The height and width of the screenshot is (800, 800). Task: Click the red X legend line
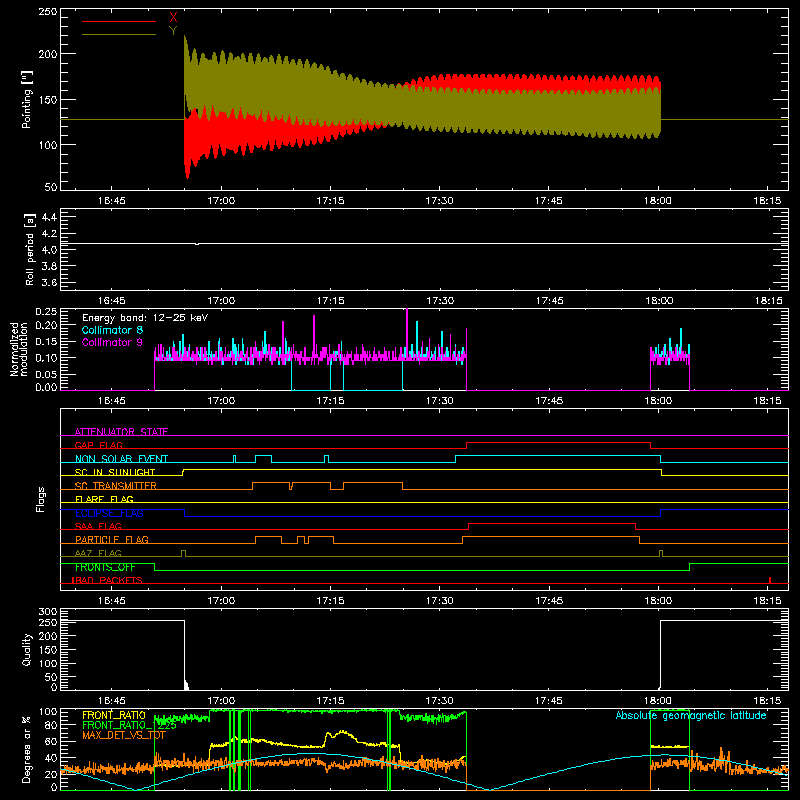[119, 21]
